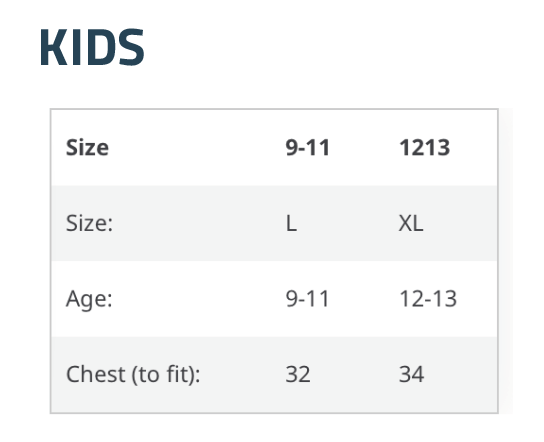Click the 1213 column header
Screen dimensions: 544x442
pos(425,148)
